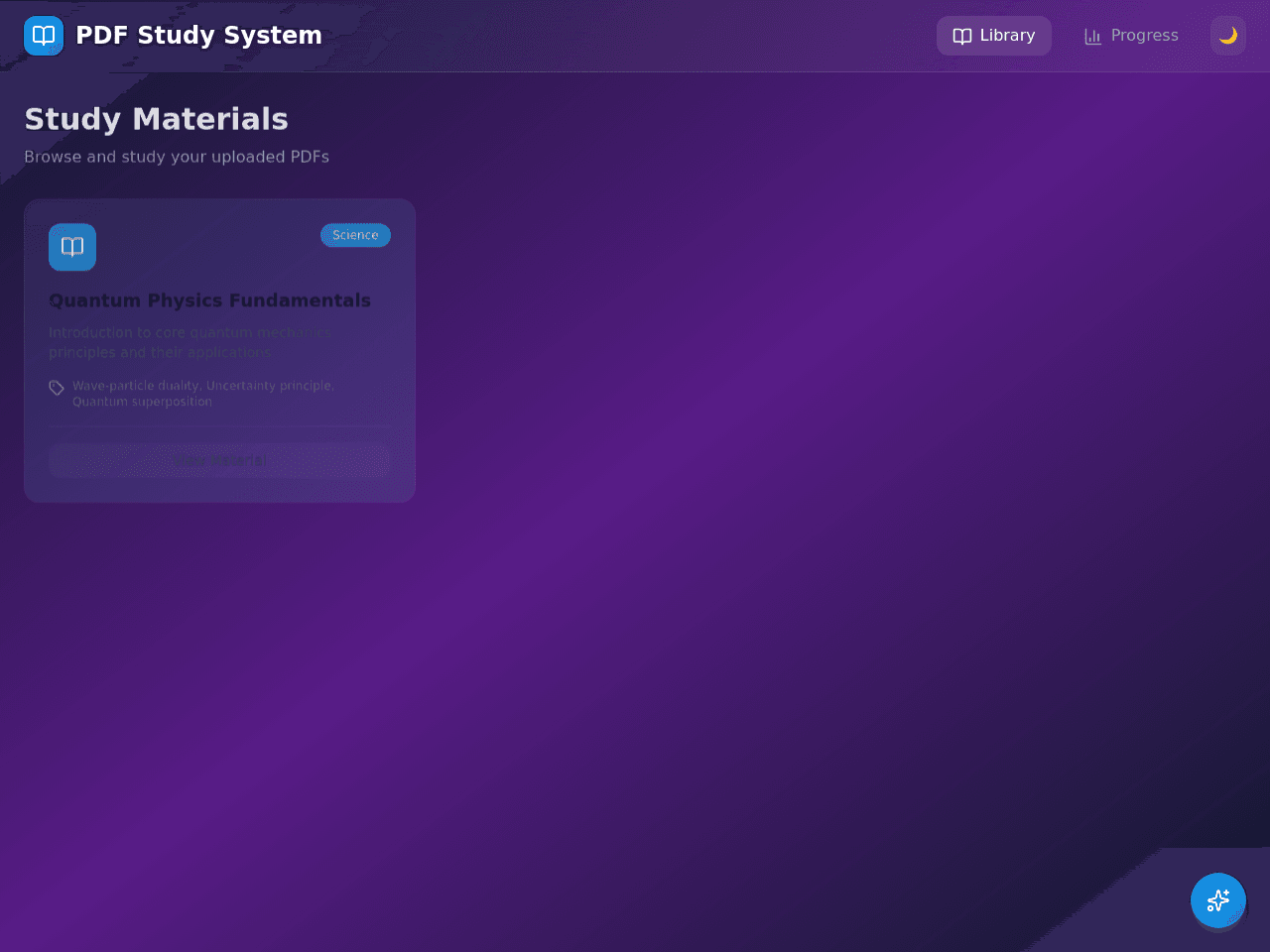The width and height of the screenshot is (1270, 952).
Task: Click the divider line above View Material
Action: pos(219,426)
